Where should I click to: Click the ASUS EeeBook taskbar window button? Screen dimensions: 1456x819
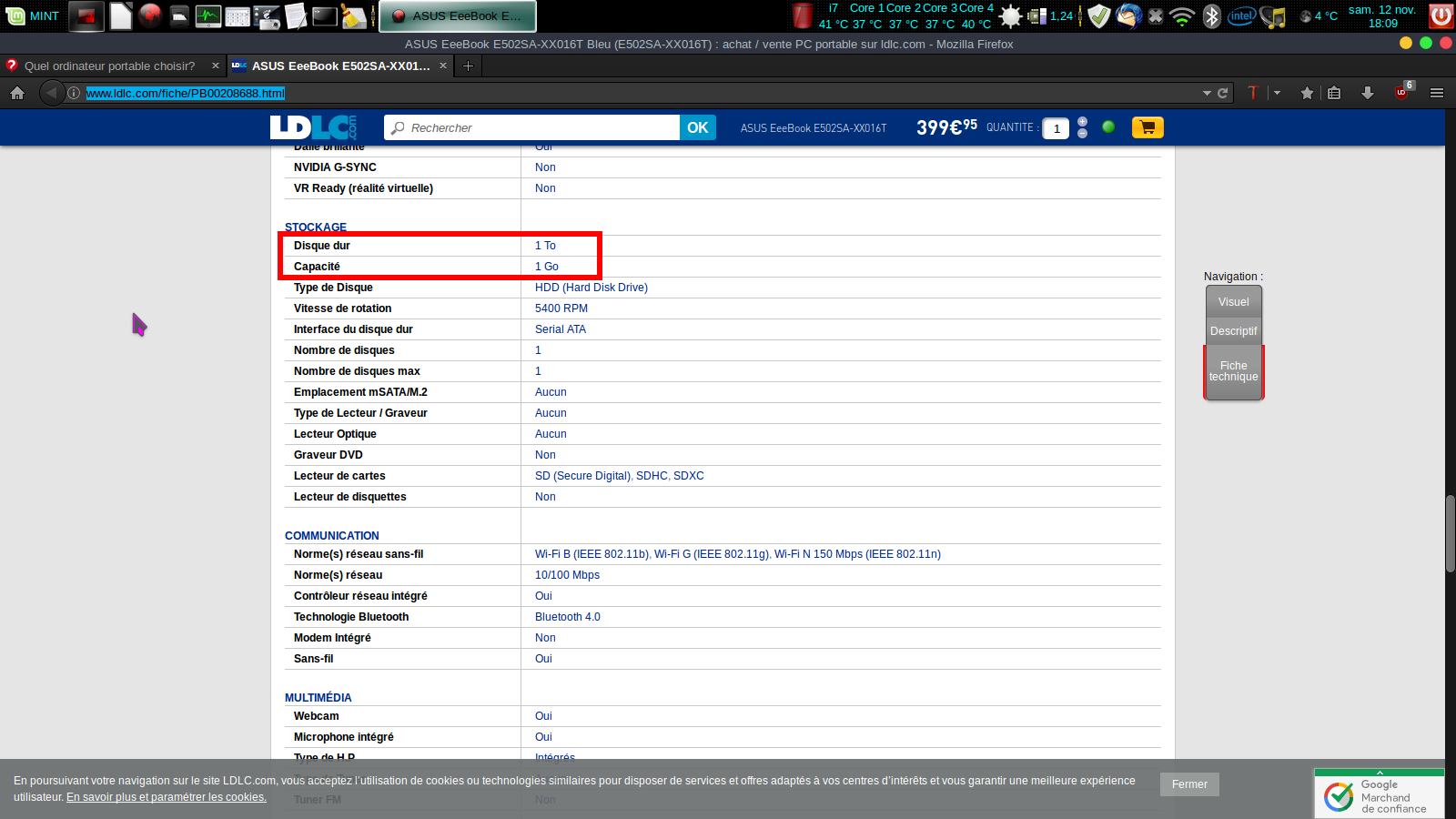tap(458, 15)
